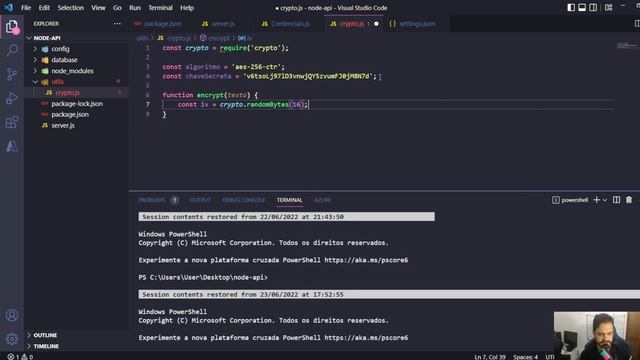Click the Spaces: 4 indentation status item
640x360 pixels.
[525, 357]
